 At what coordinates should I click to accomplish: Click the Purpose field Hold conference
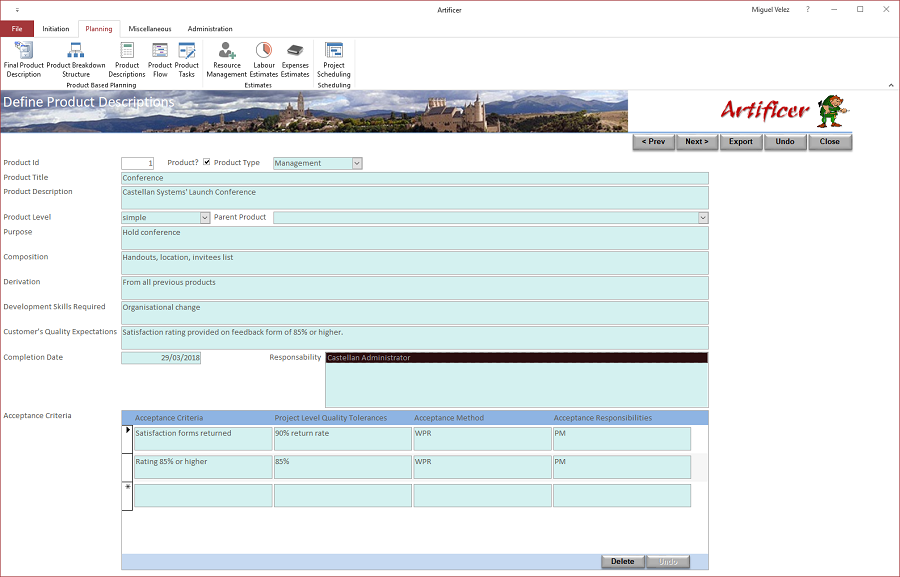[415, 238]
